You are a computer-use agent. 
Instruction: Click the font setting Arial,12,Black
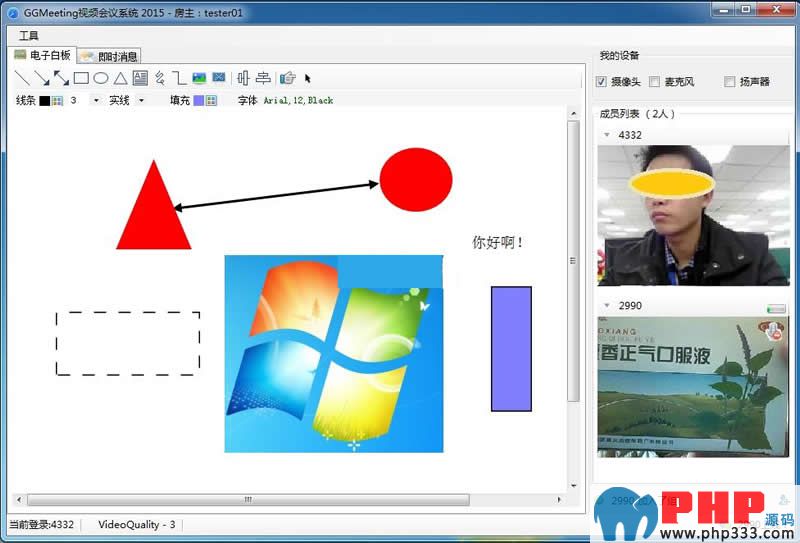[298, 101]
